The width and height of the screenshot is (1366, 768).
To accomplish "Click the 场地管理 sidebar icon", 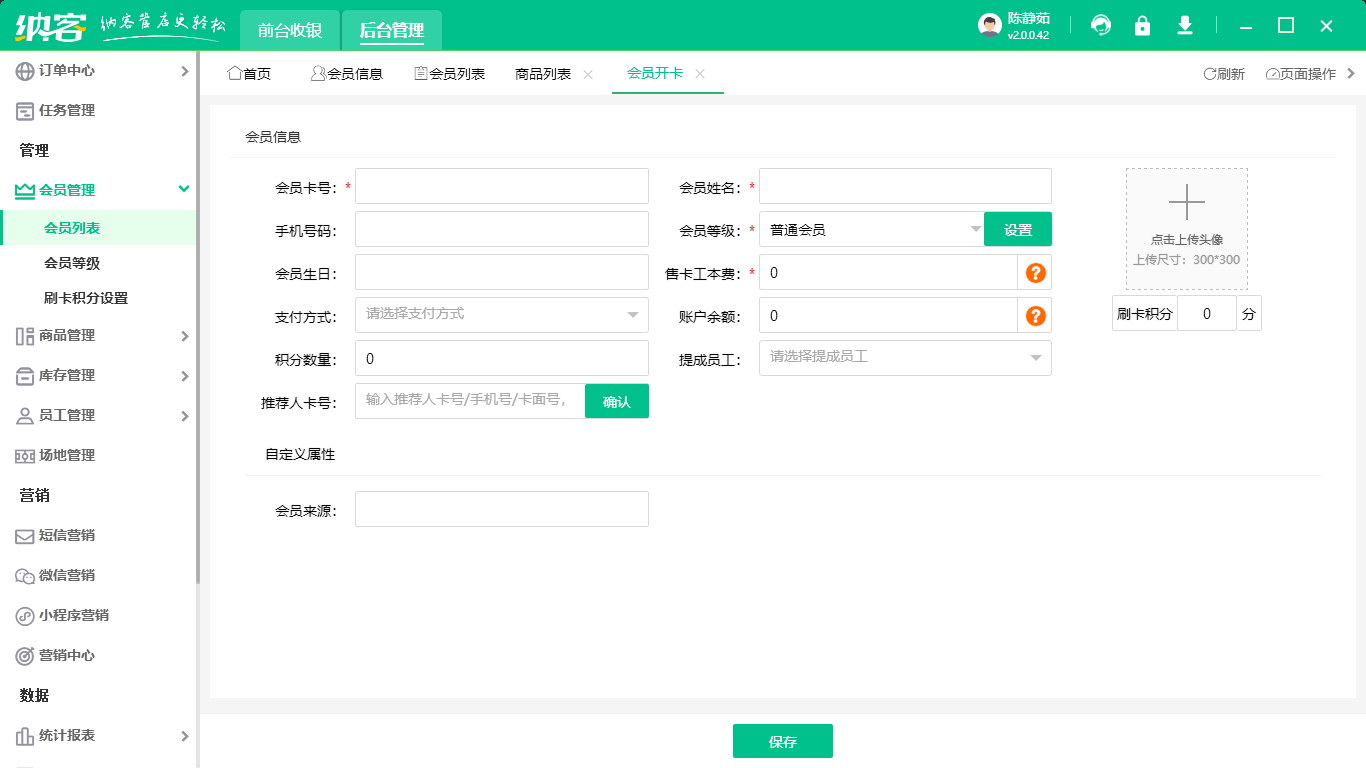I will click(x=25, y=456).
